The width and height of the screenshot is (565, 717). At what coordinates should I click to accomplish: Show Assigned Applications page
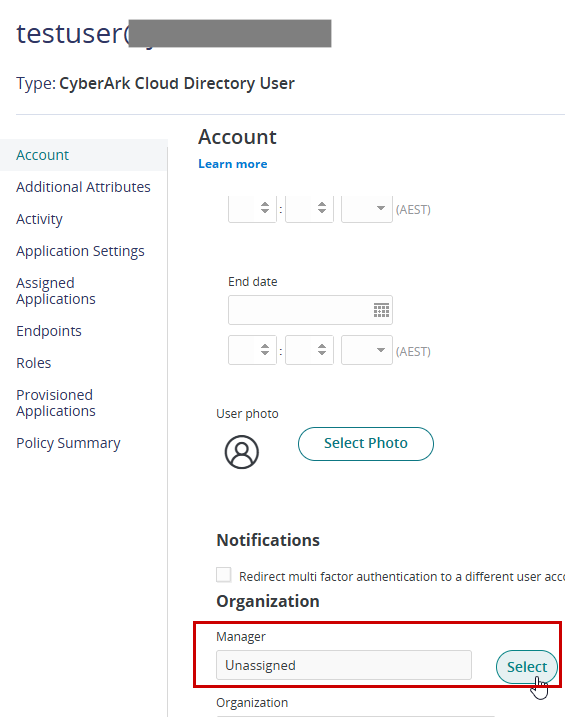pyautogui.click(x=56, y=291)
